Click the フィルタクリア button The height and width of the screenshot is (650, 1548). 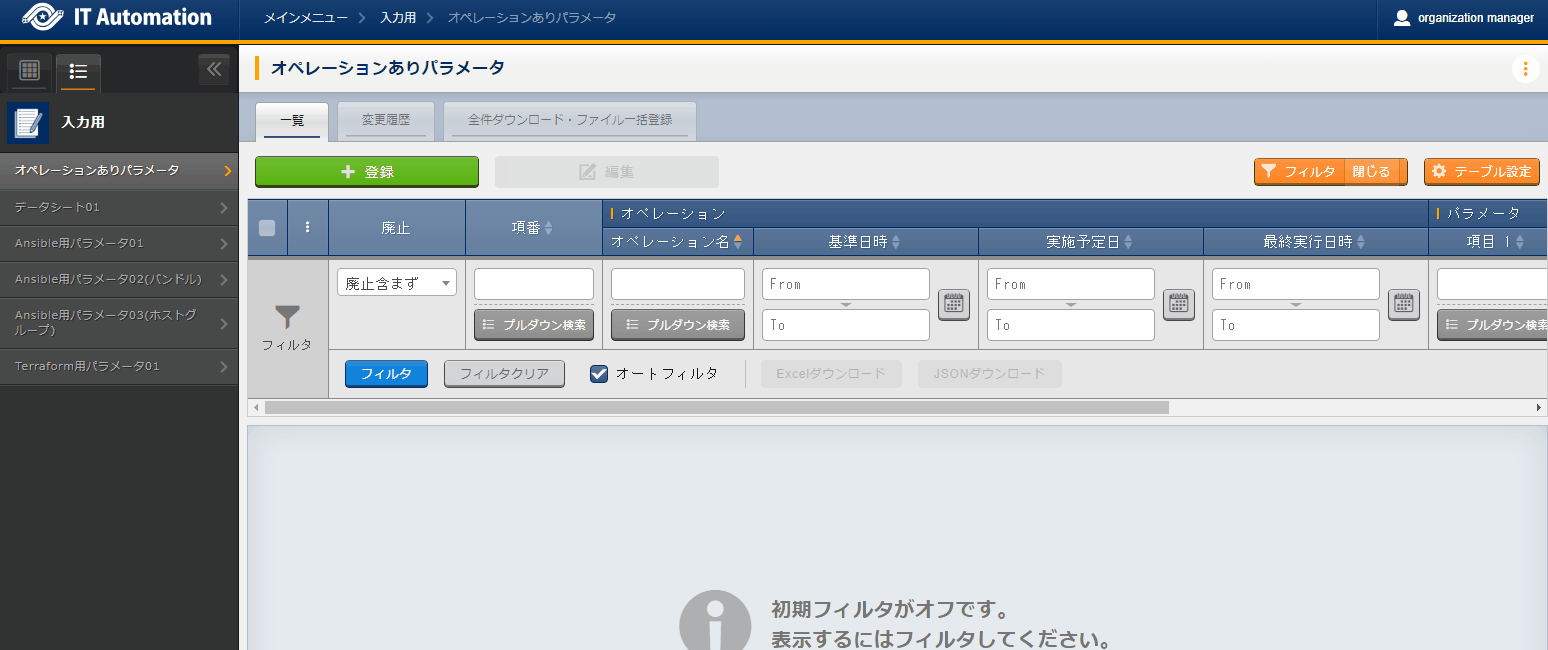point(504,374)
